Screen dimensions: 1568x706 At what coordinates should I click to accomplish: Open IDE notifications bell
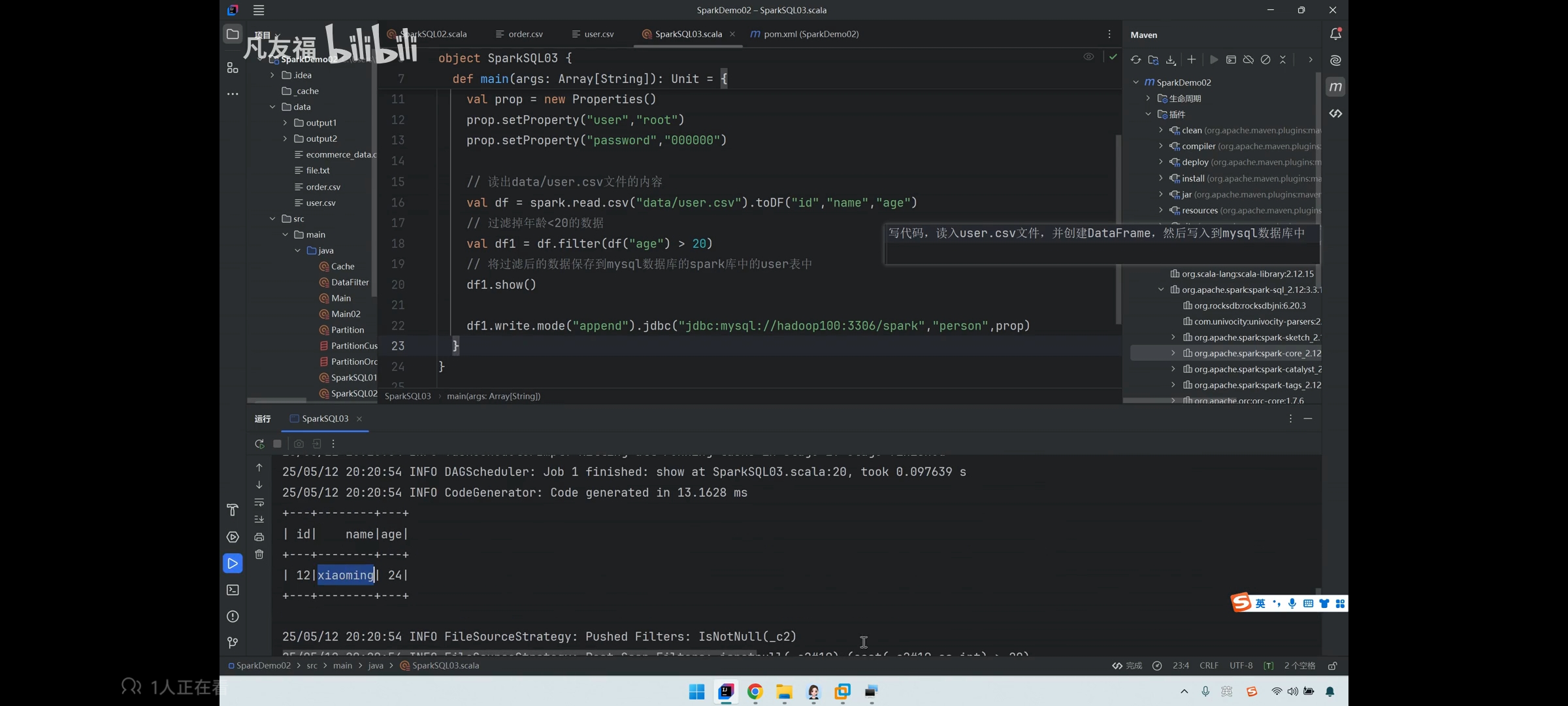(x=1335, y=34)
